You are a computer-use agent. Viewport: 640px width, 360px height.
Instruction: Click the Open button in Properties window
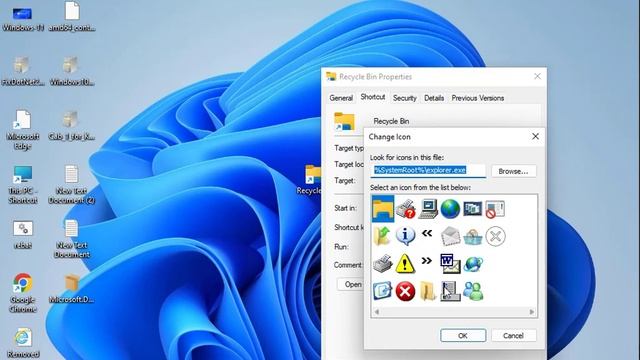[x=351, y=284]
